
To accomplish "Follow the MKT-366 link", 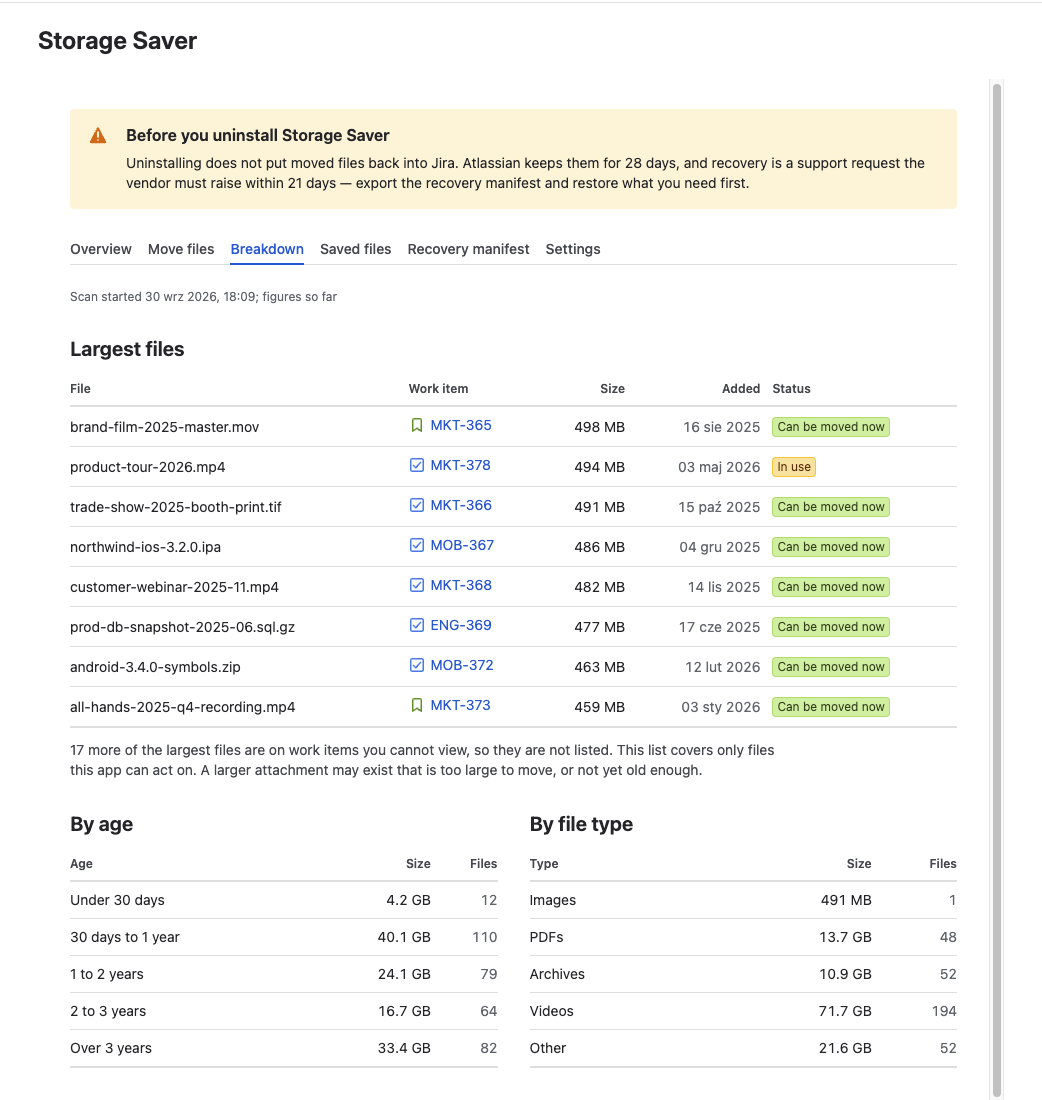I will (461, 505).
